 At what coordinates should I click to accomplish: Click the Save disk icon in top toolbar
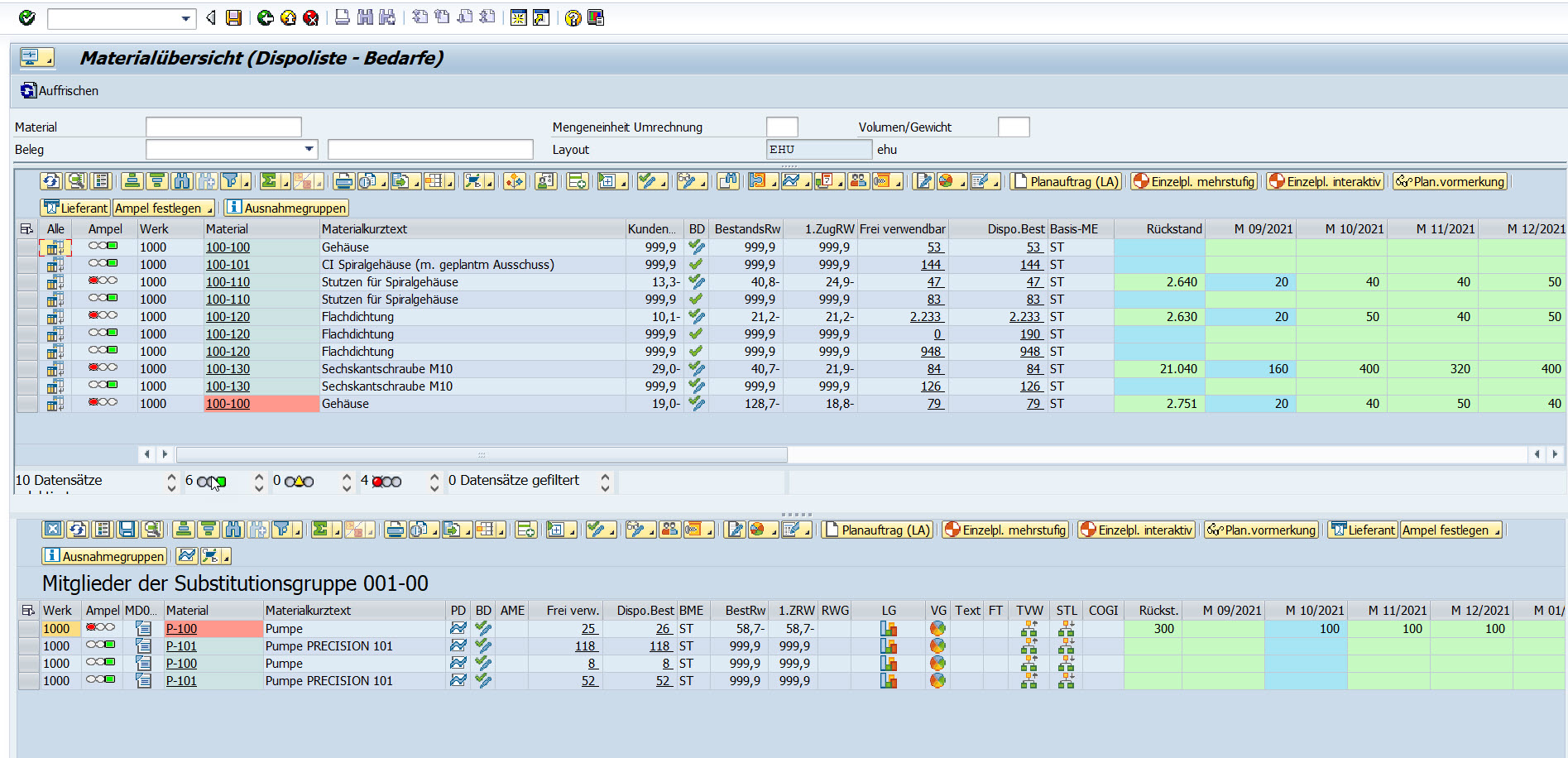pos(234,17)
